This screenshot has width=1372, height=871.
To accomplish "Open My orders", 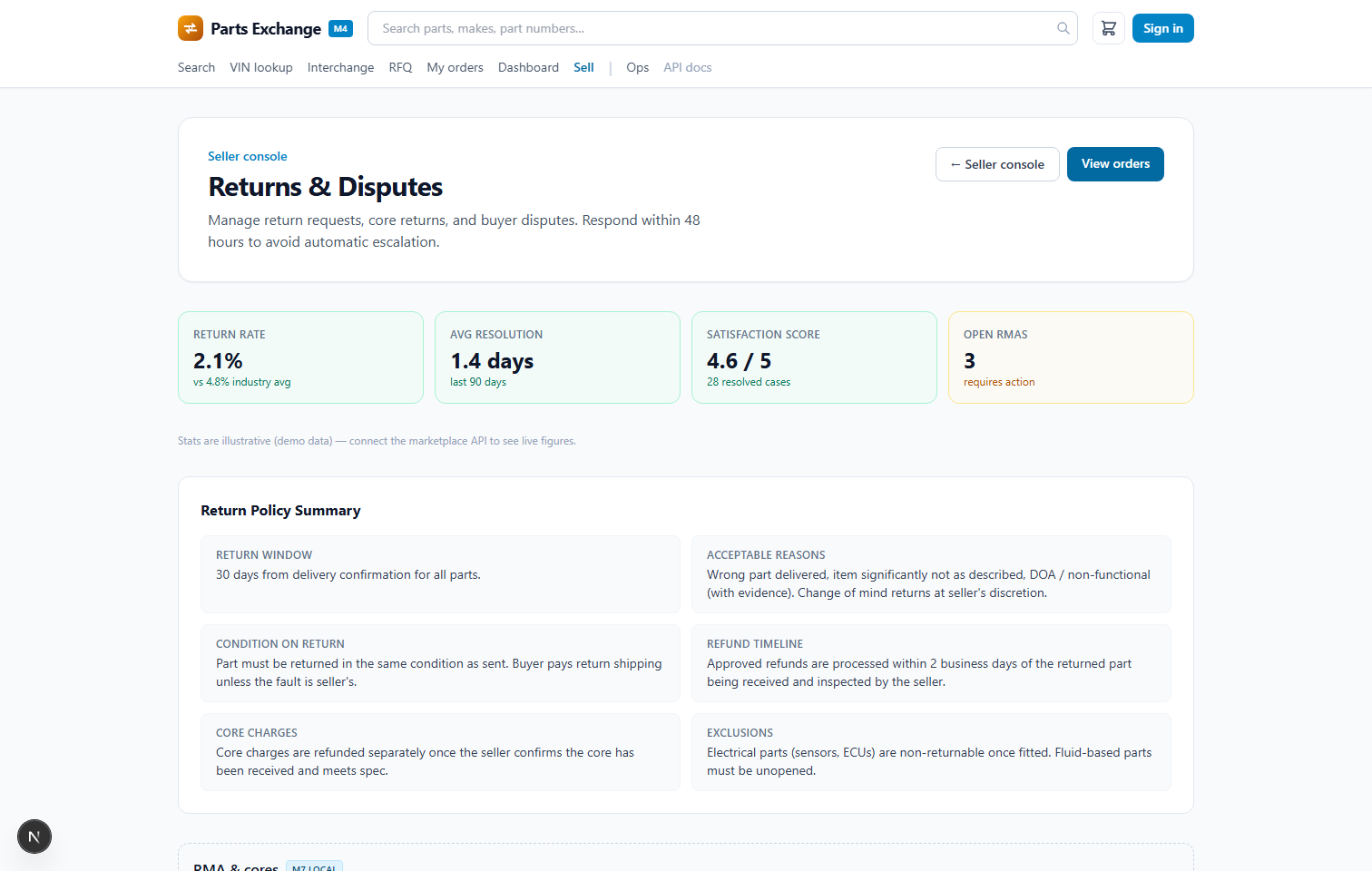I will coord(456,67).
